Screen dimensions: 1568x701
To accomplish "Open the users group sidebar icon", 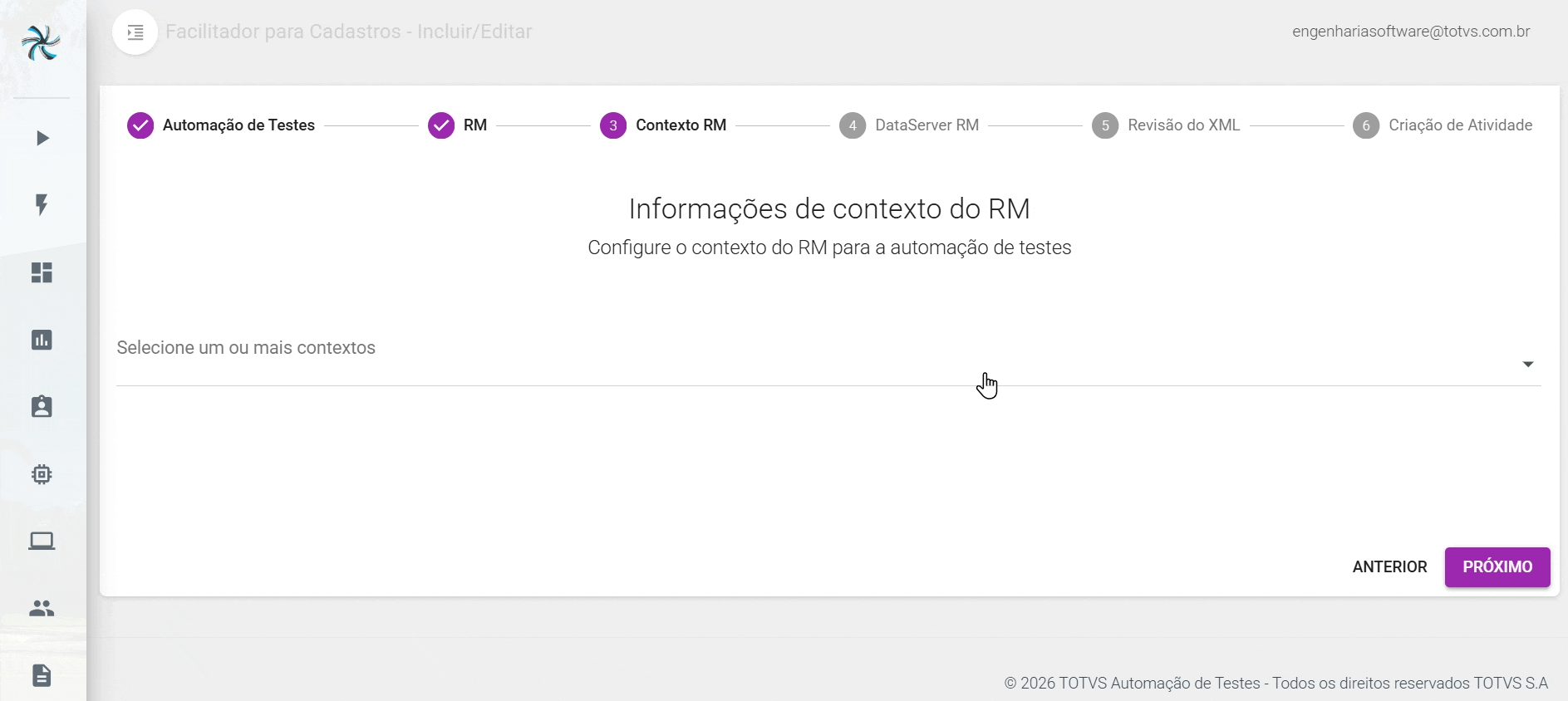I will [x=42, y=609].
